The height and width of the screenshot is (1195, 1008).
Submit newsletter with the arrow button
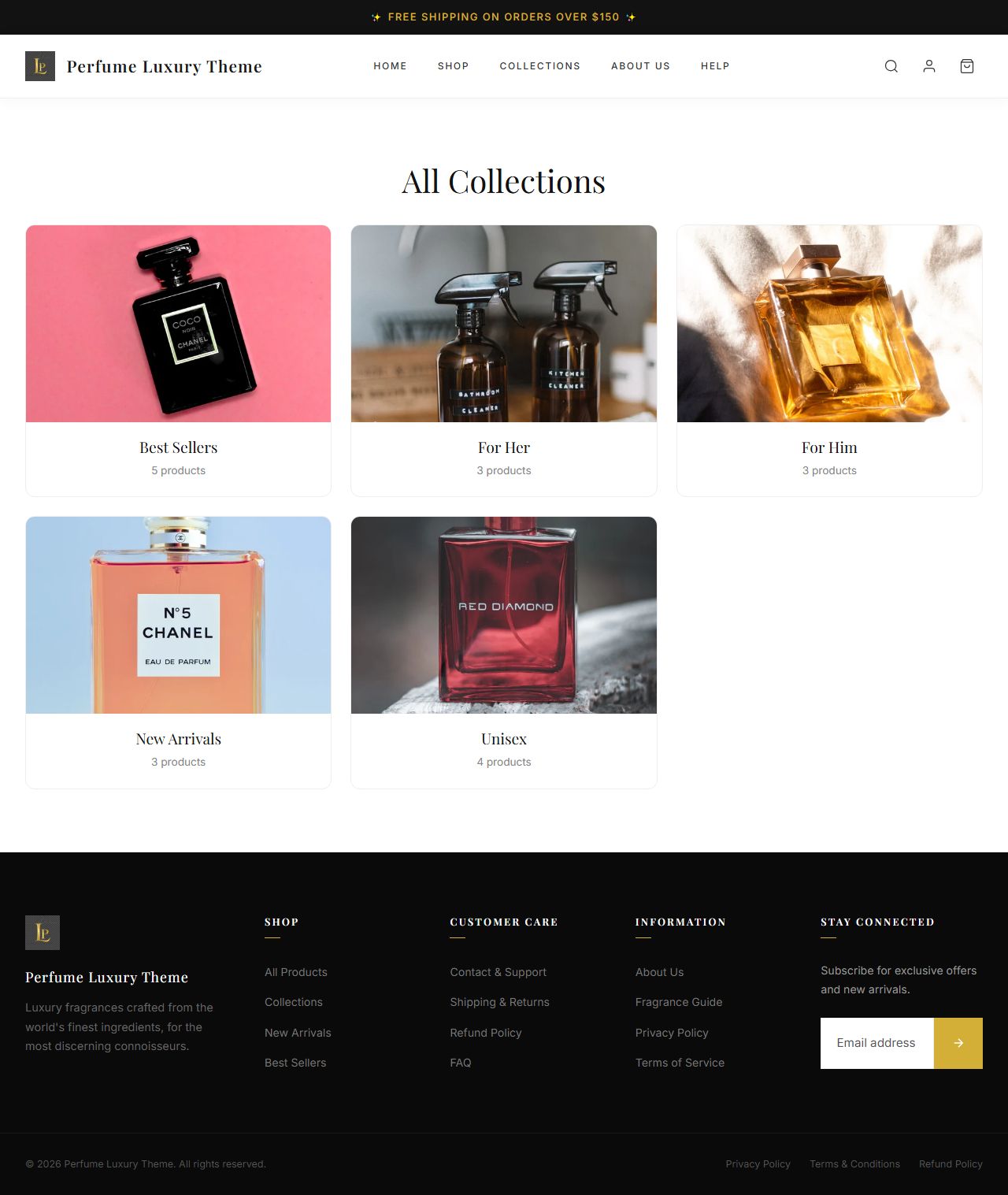click(958, 1043)
